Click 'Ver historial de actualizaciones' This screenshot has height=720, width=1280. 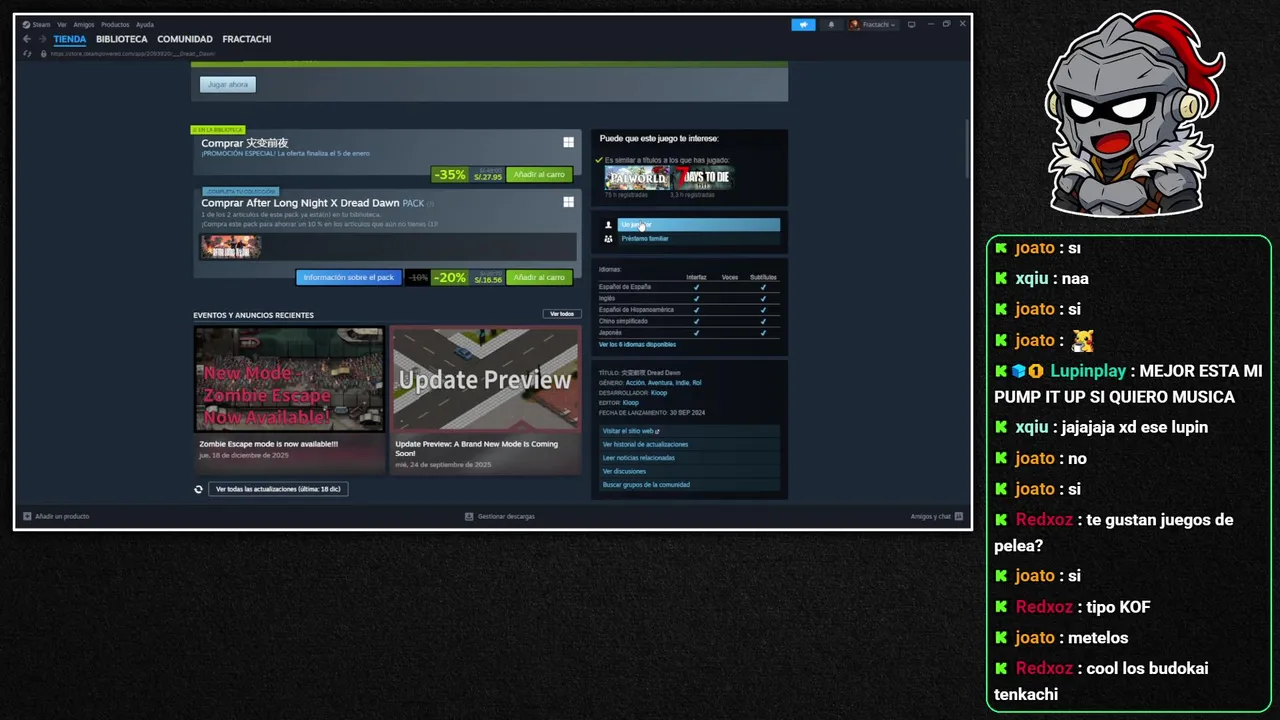coord(689,444)
